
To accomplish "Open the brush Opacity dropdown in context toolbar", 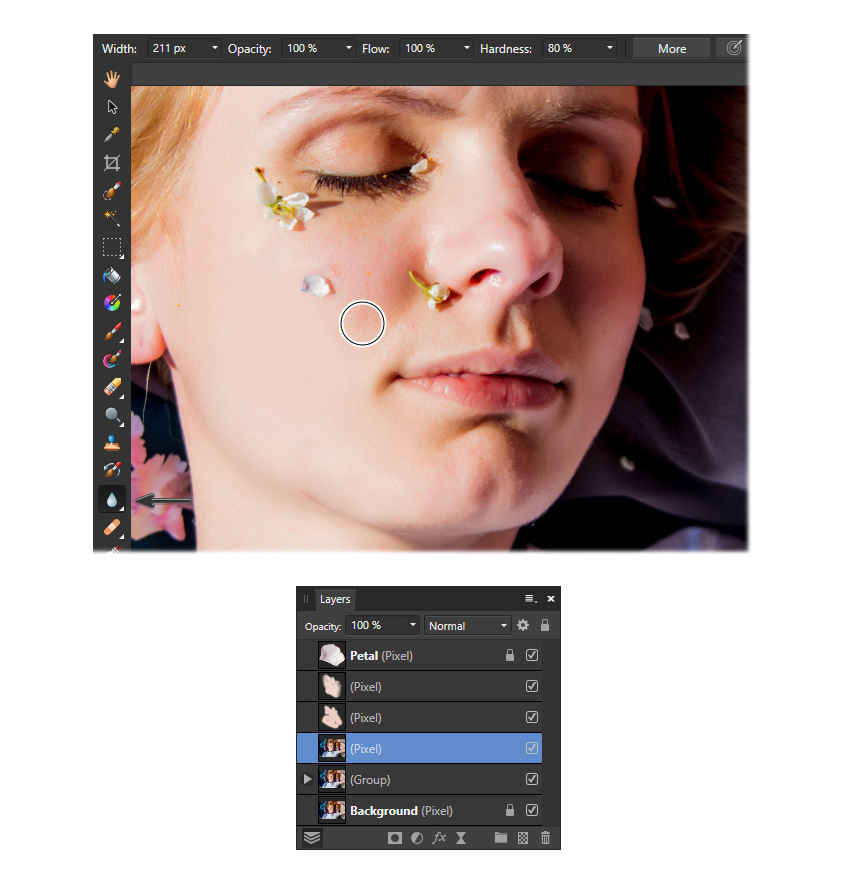I will coord(348,48).
